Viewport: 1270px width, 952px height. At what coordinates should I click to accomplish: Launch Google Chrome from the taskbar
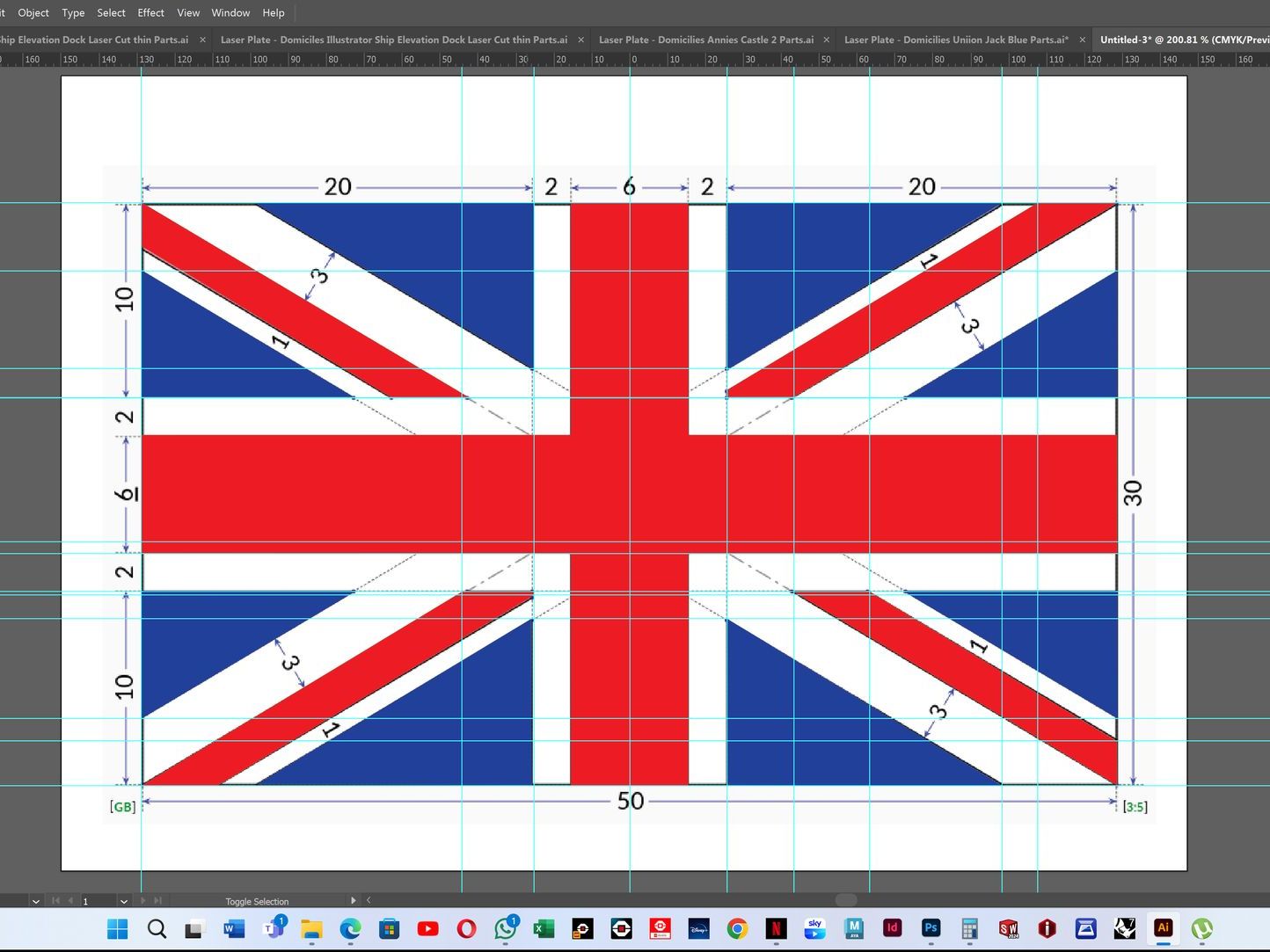pyautogui.click(x=737, y=928)
